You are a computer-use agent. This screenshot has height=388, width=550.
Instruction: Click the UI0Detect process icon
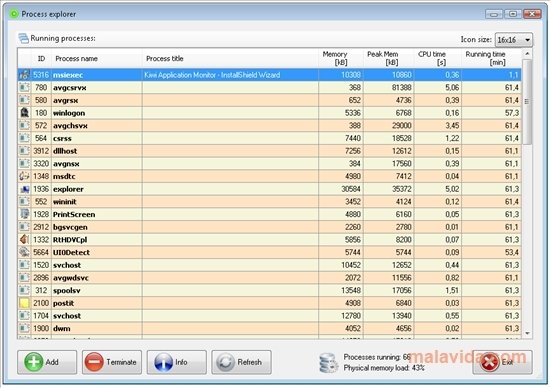(x=24, y=252)
